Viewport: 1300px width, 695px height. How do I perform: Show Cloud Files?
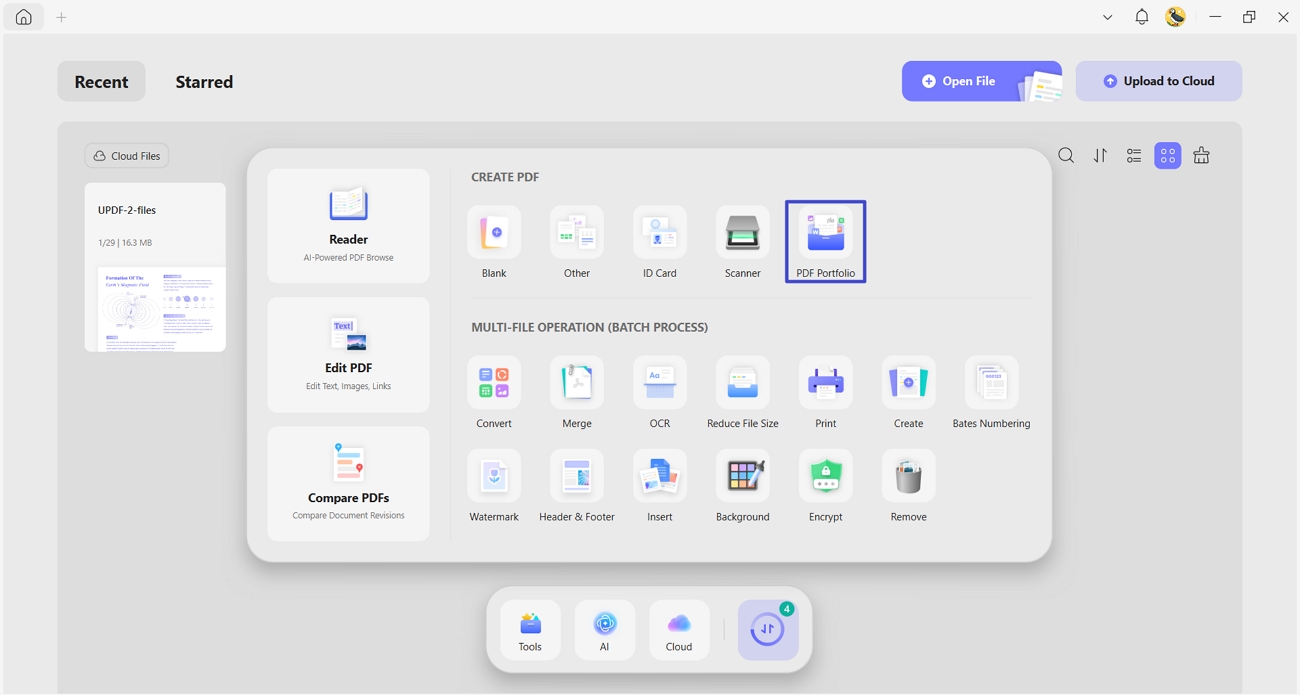[127, 156]
